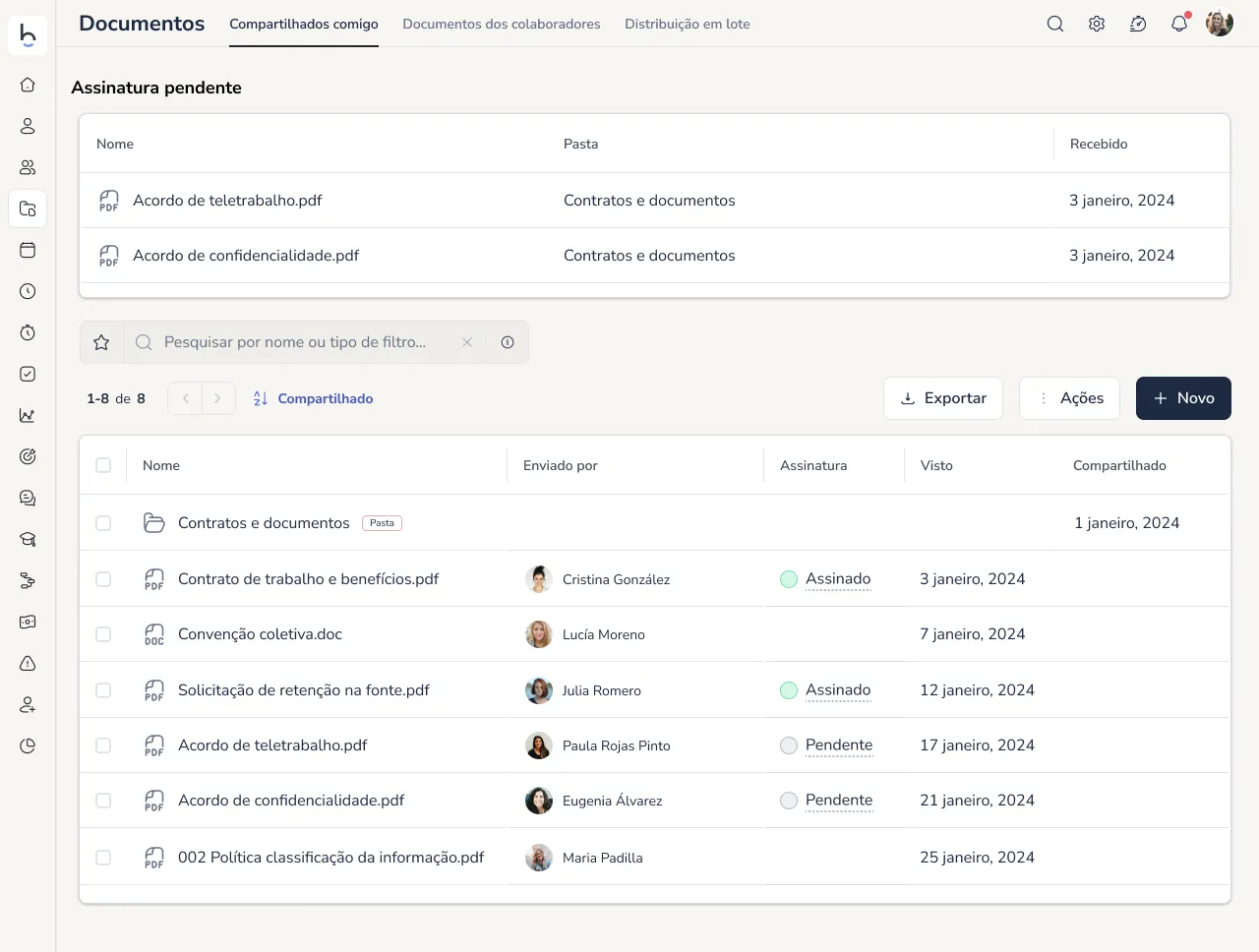Image resolution: width=1259 pixels, height=952 pixels.
Task: Open the single person profile sidebar icon
Action: pyautogui.click(x=28, y=126)
